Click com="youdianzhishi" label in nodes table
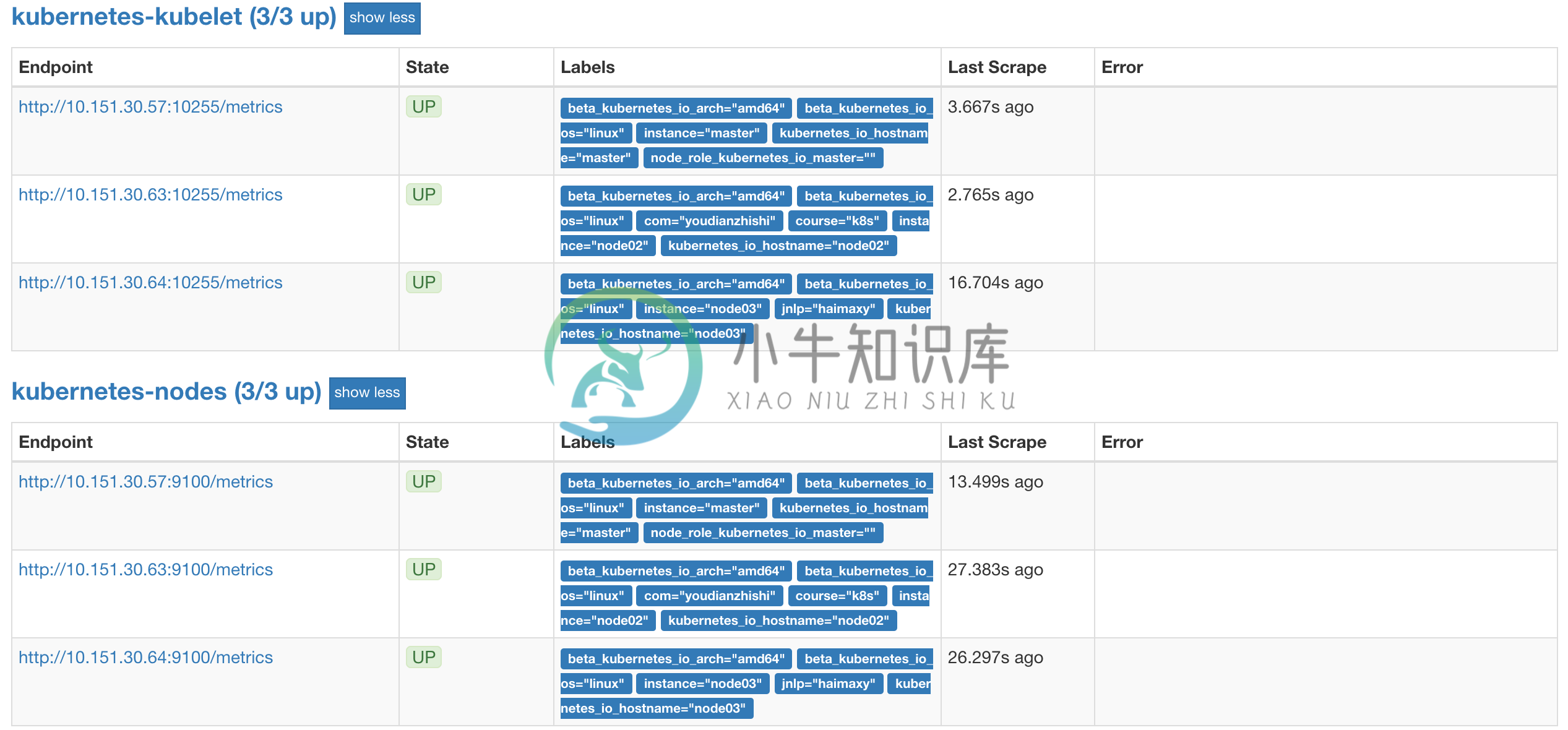The height and width of the screenshot is (730, 1568). [709, 596]
